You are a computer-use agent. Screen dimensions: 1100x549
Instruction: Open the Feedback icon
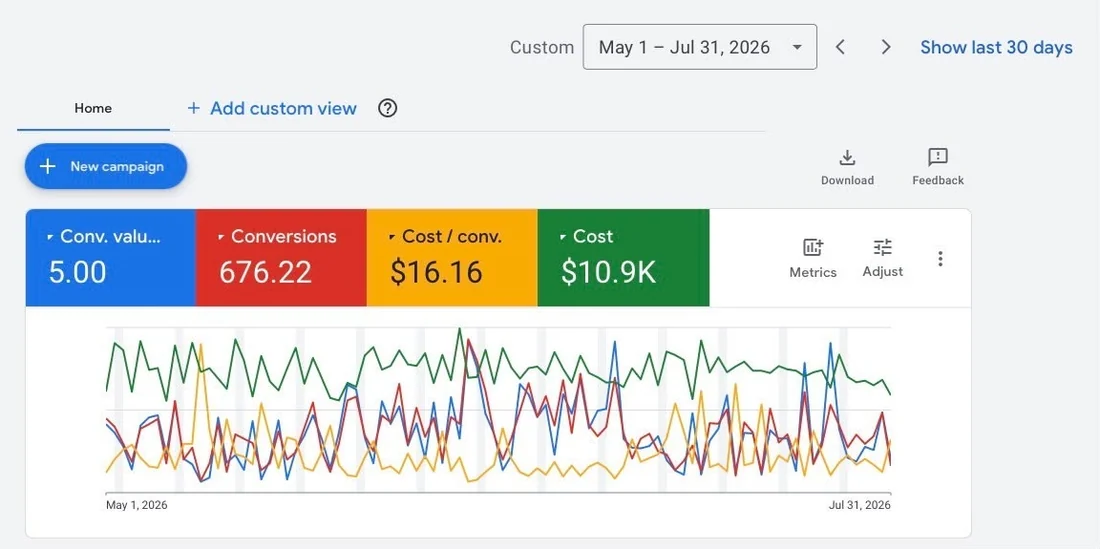pyautogui.click(x=938, y=167)
